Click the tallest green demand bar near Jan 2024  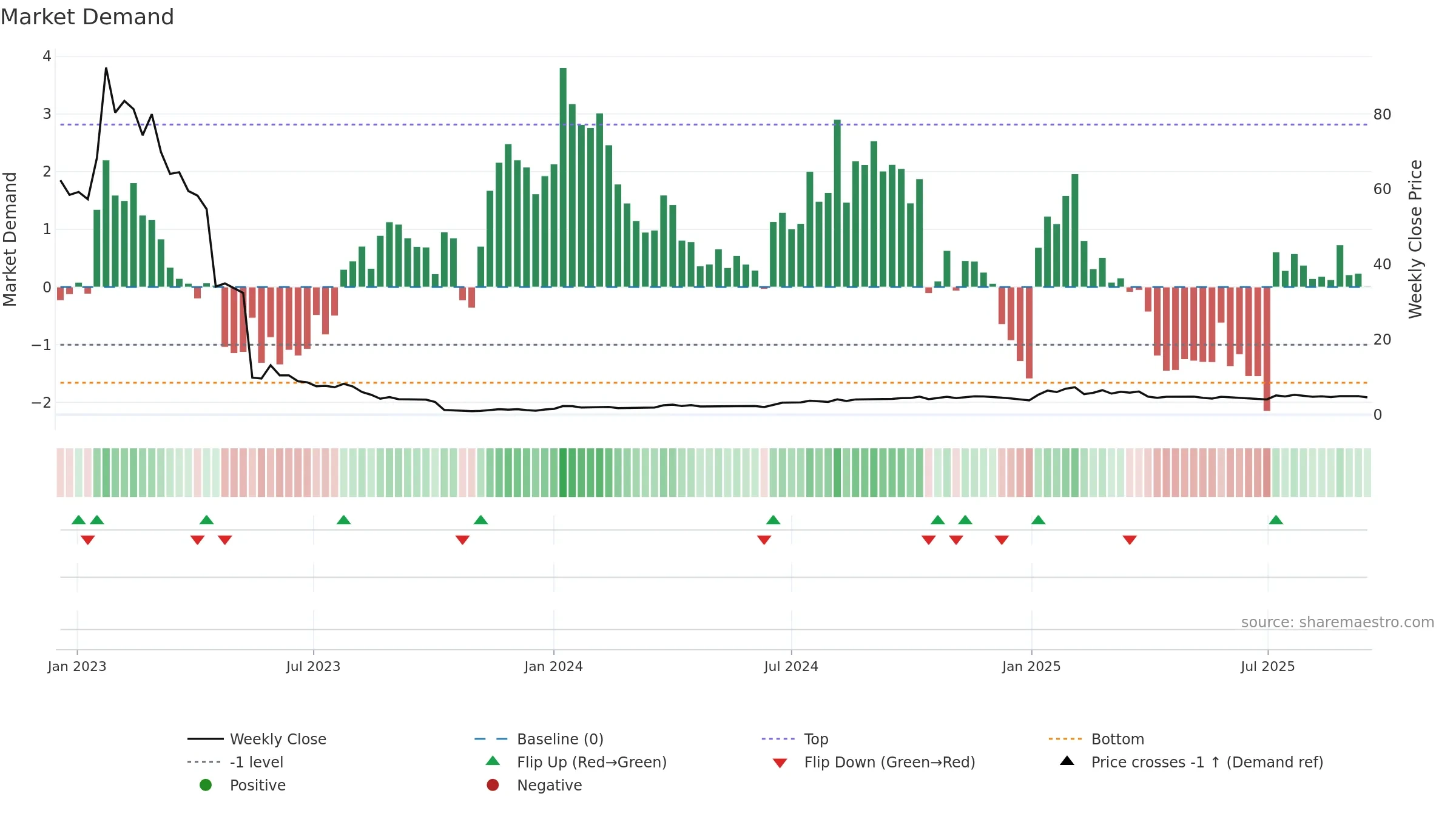pyautogui.click(x=563, y=177)
